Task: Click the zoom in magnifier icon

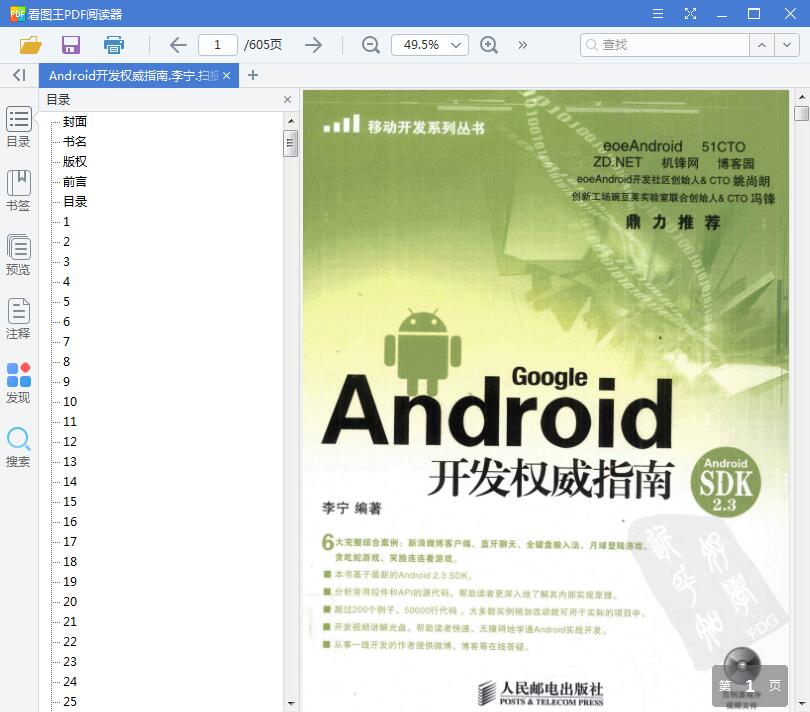Action: tap(489, 45)
